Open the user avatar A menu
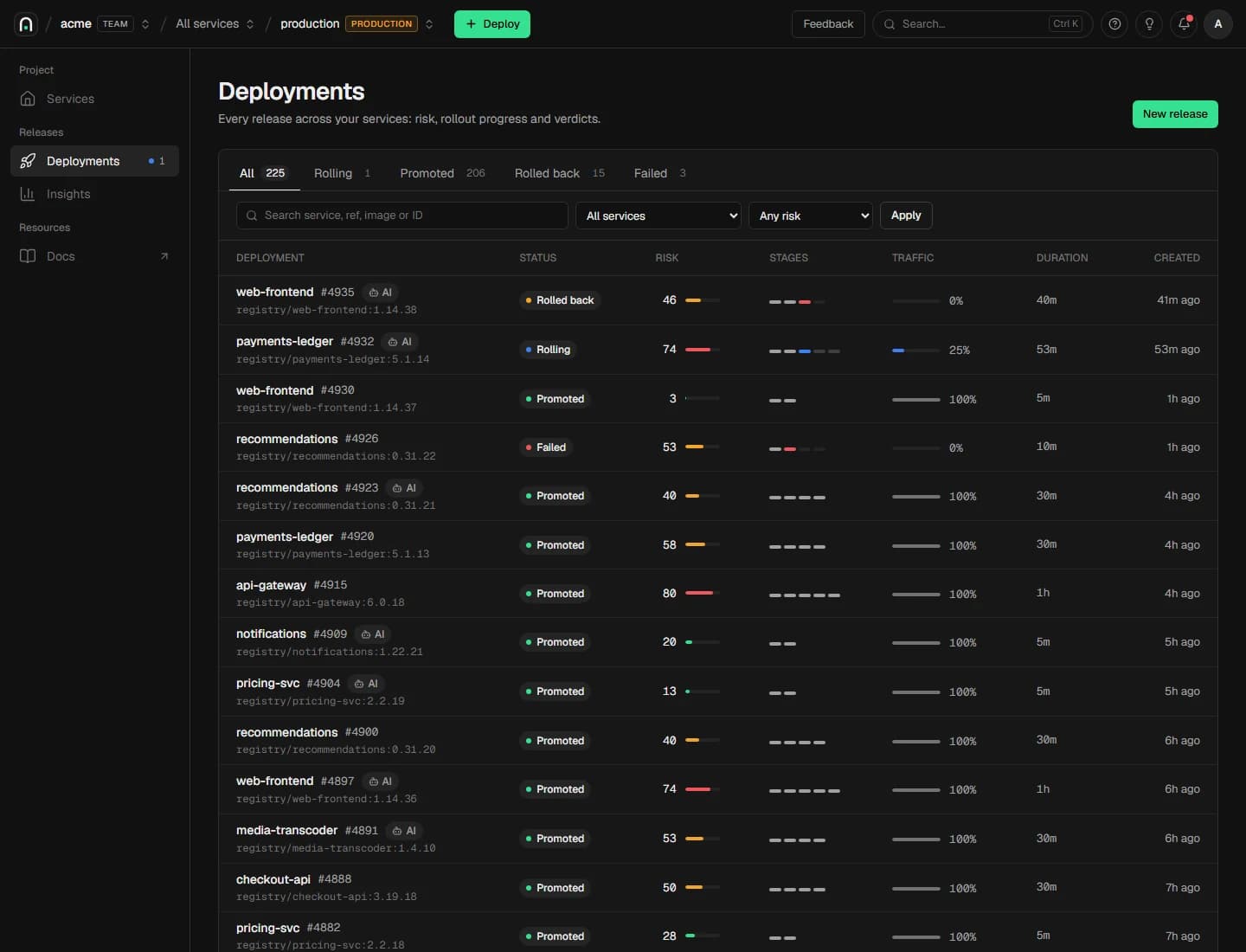This screenshot has width=1246, height=952. tap(1218, 24)
